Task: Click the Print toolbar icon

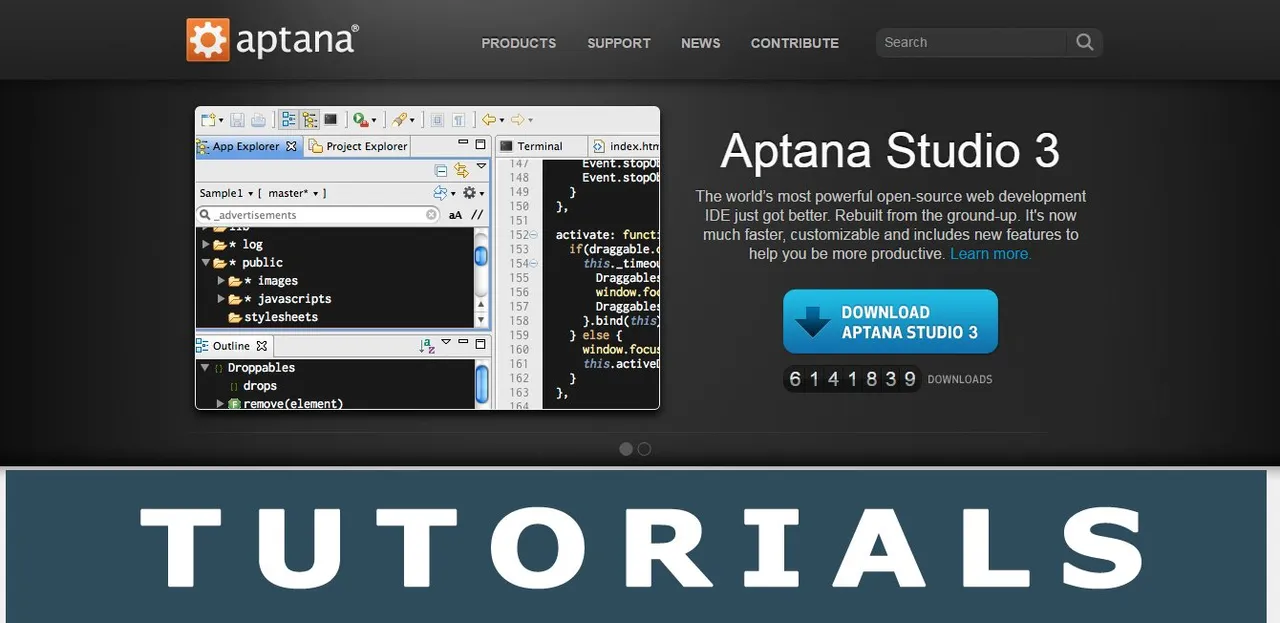Action: [258, 120]
